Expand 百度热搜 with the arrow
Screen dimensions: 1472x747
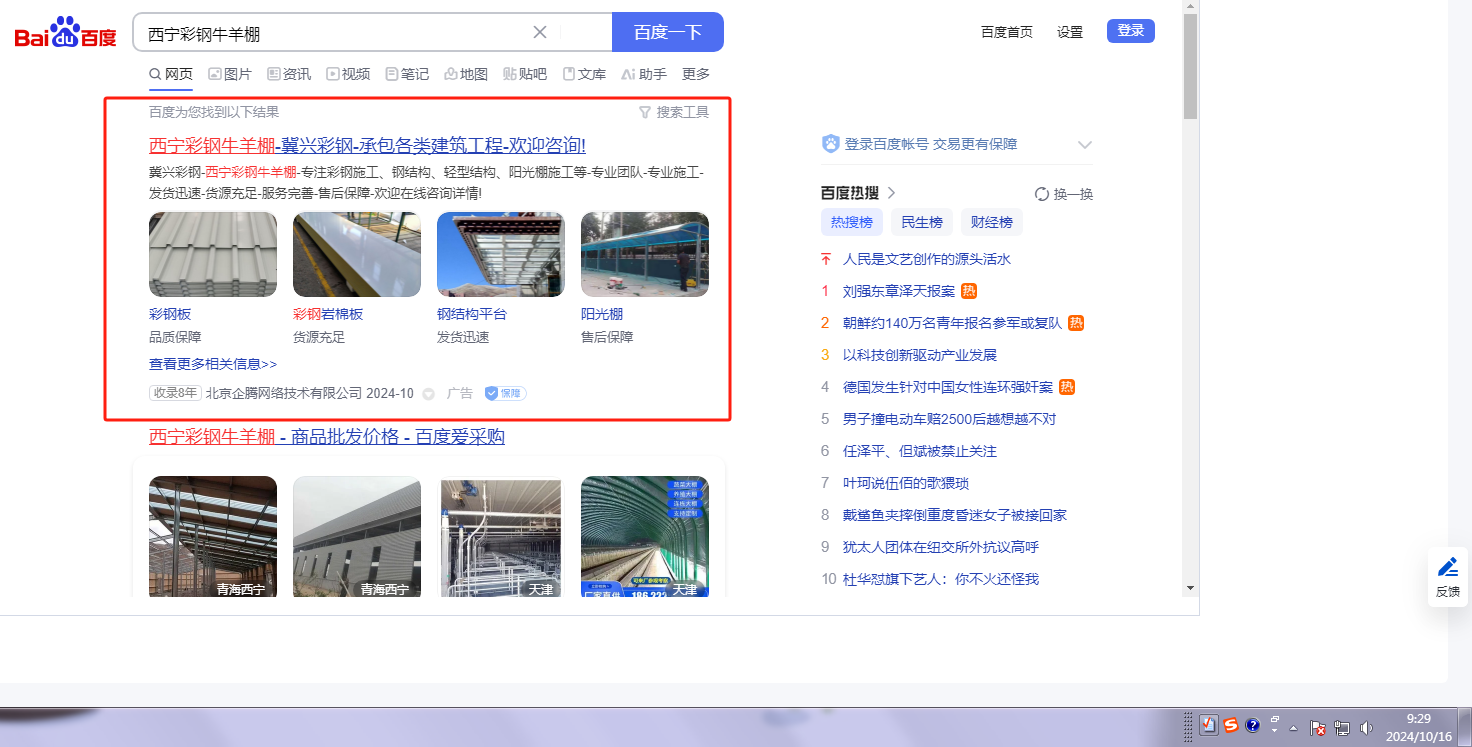(x=891, y=193)
